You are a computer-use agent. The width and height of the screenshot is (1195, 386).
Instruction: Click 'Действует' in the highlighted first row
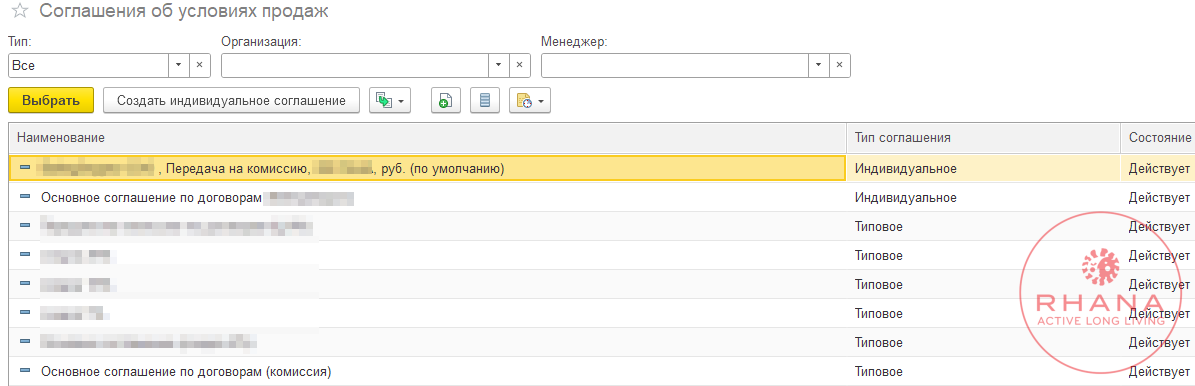pos(1159,168)
